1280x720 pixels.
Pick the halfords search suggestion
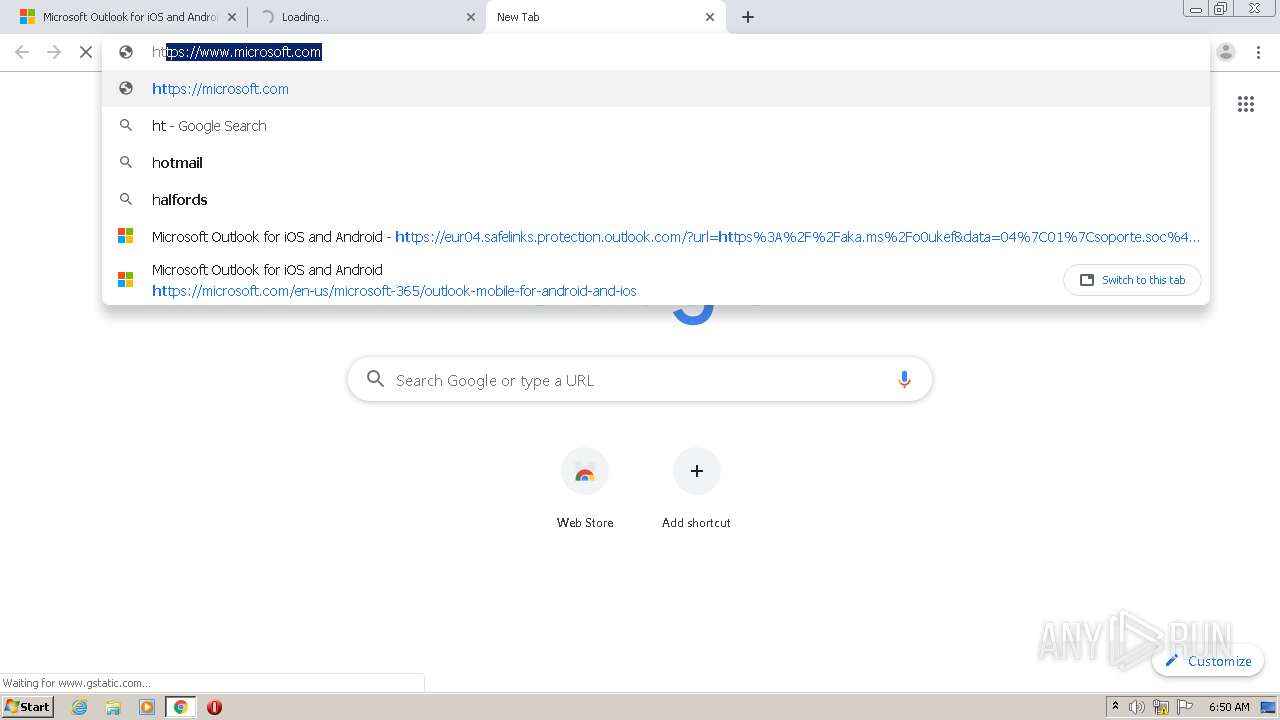tap(656, 200)
